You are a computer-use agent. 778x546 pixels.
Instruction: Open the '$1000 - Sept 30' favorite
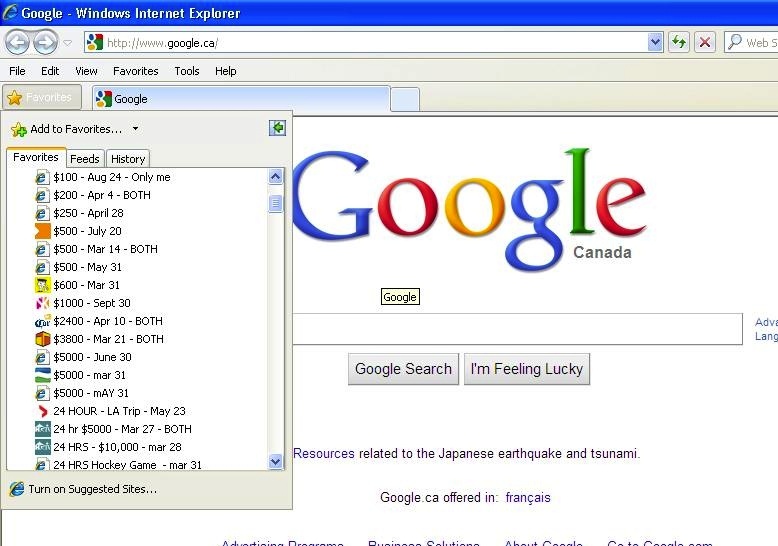click(92, 303)
